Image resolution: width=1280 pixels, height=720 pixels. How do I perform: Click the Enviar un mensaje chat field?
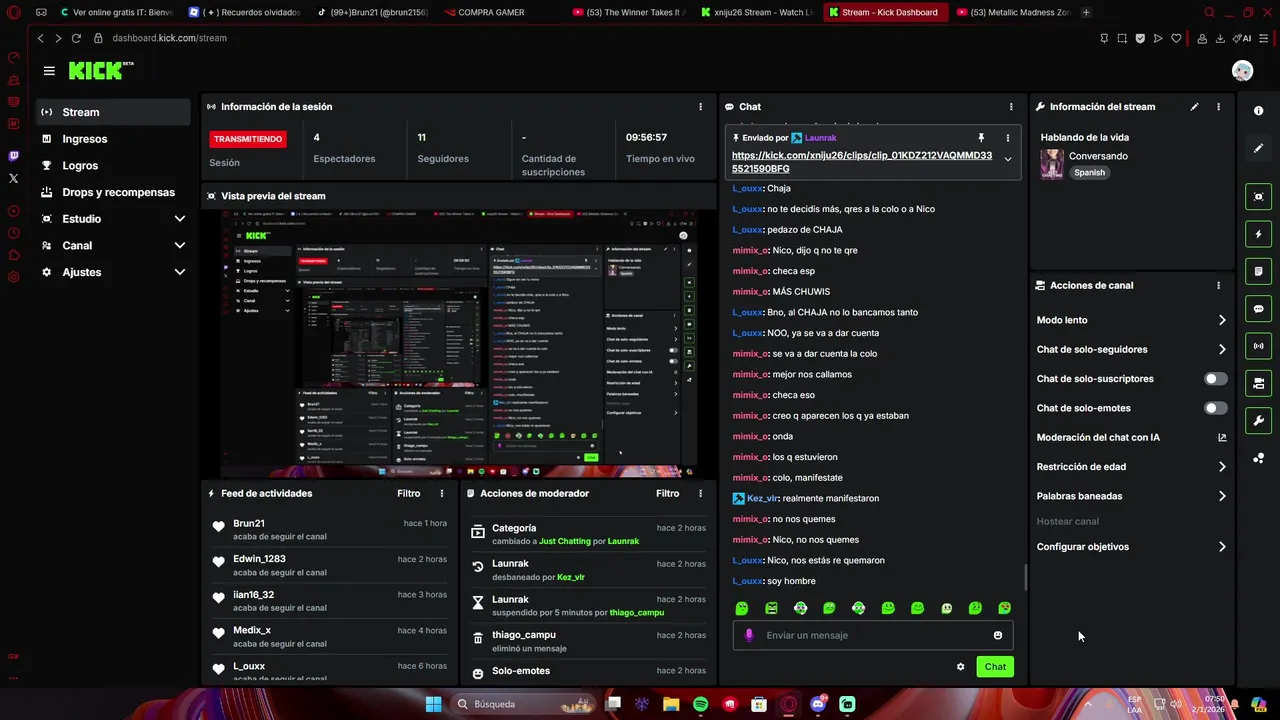(x=875, y=635)
